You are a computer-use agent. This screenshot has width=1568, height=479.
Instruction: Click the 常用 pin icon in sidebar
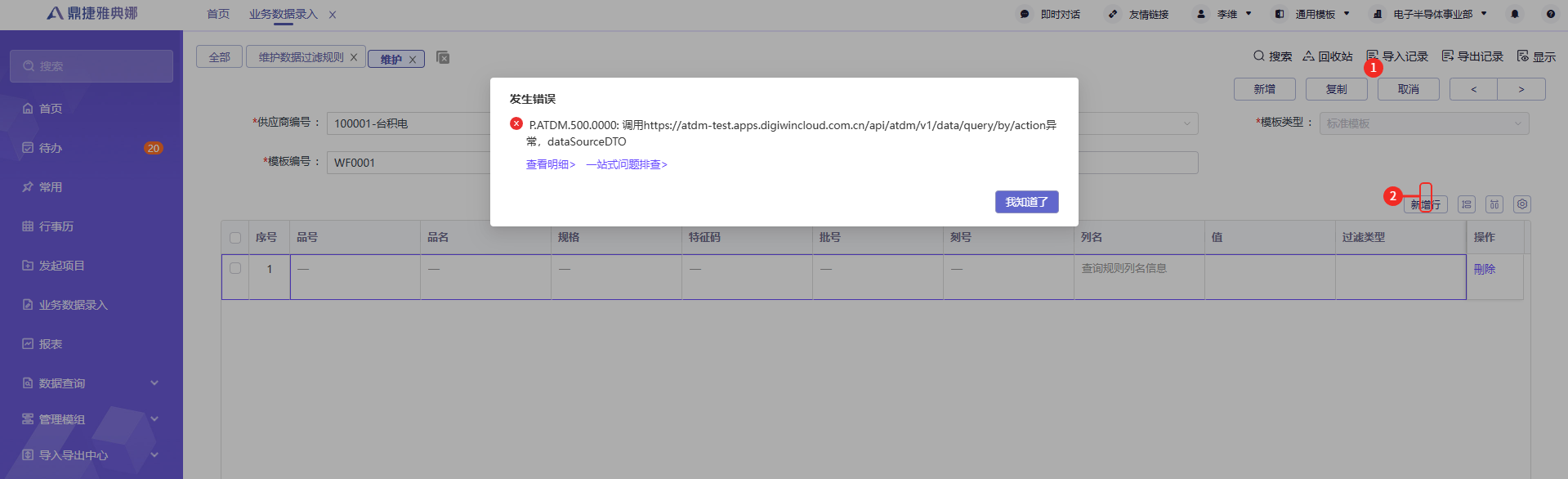pos(28,187)
